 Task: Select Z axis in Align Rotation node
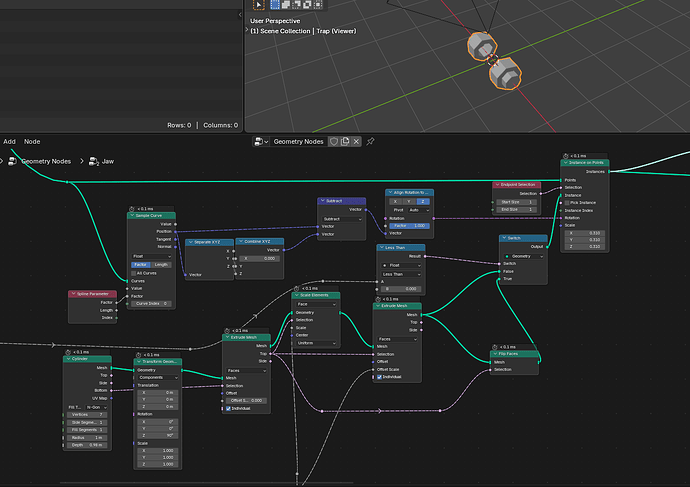tap(423, 201)
